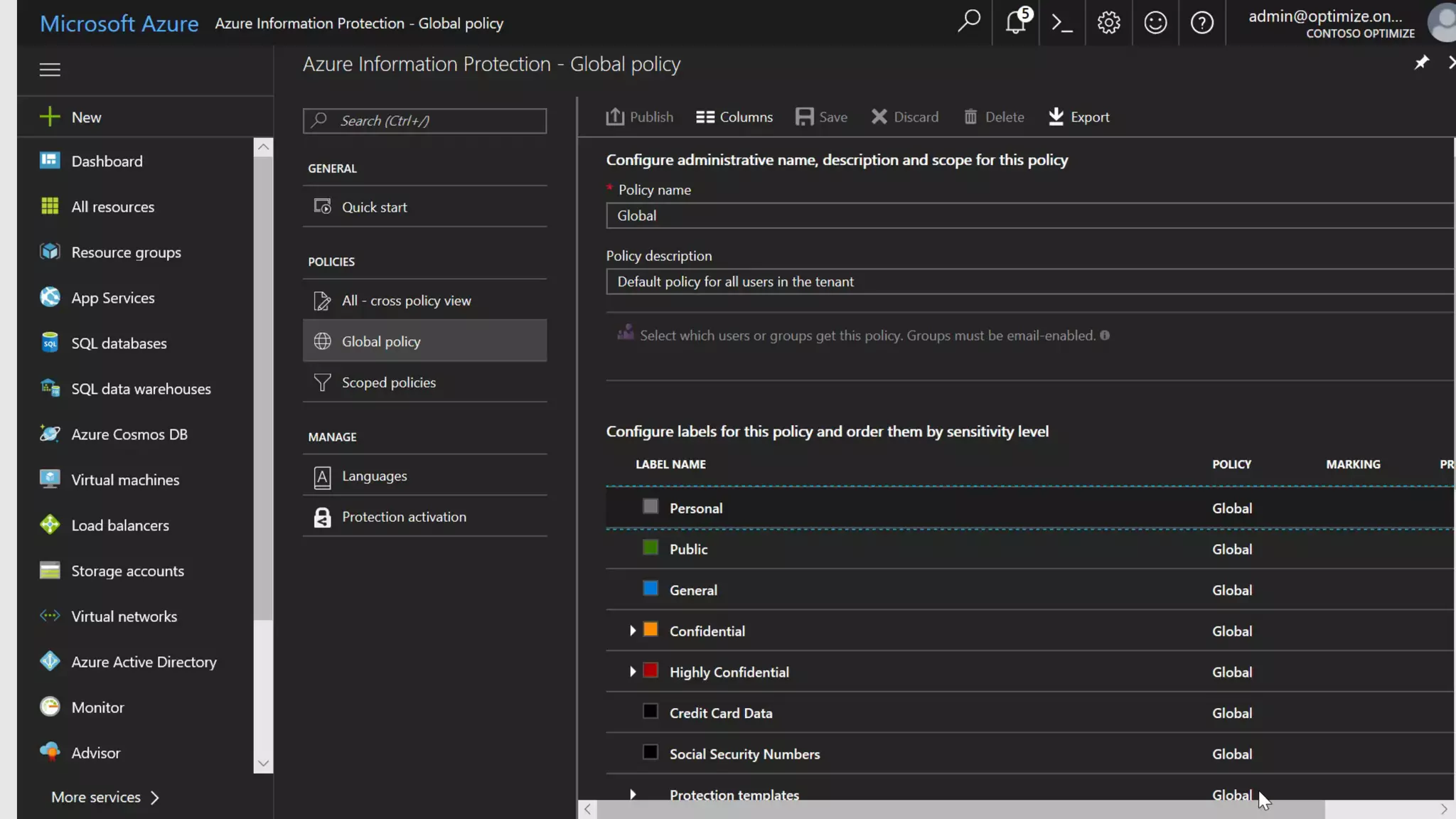Click the All resources grid icon
Image resolution: width=1456 pixels, height=819 pixels.
(50, 206)
